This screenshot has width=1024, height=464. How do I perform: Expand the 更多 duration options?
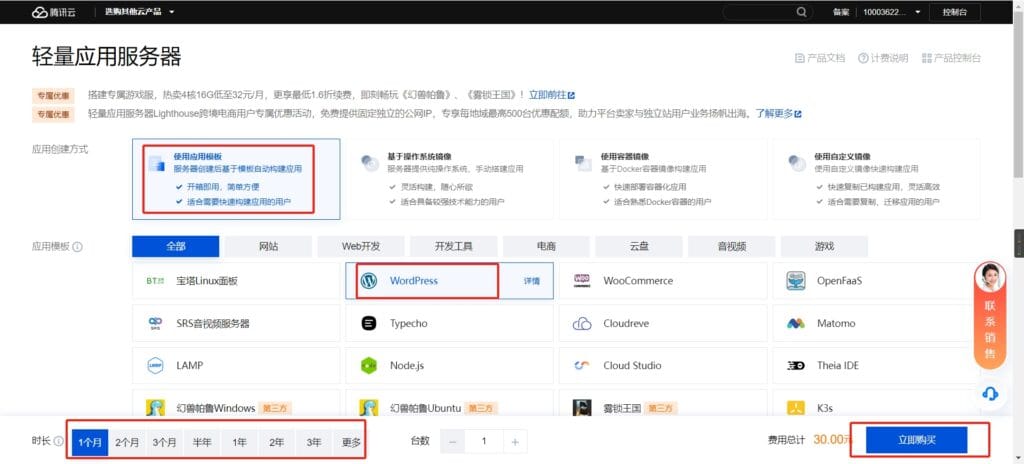[x=351, y=442]
